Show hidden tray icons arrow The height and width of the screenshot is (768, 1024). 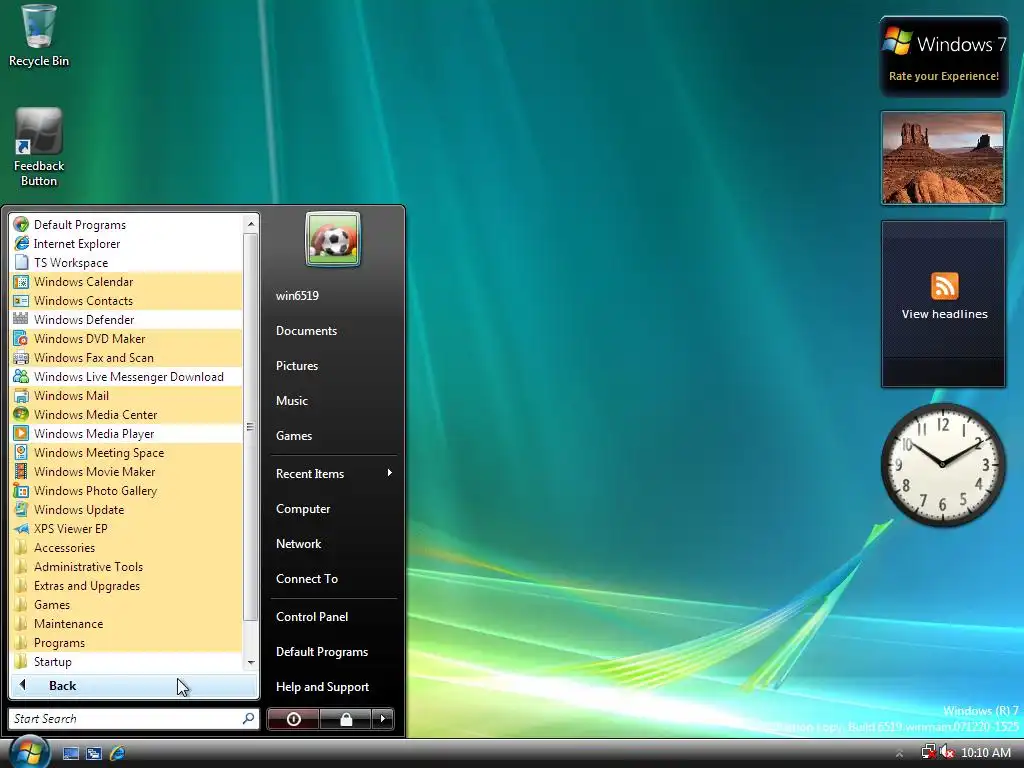(899, 754)
